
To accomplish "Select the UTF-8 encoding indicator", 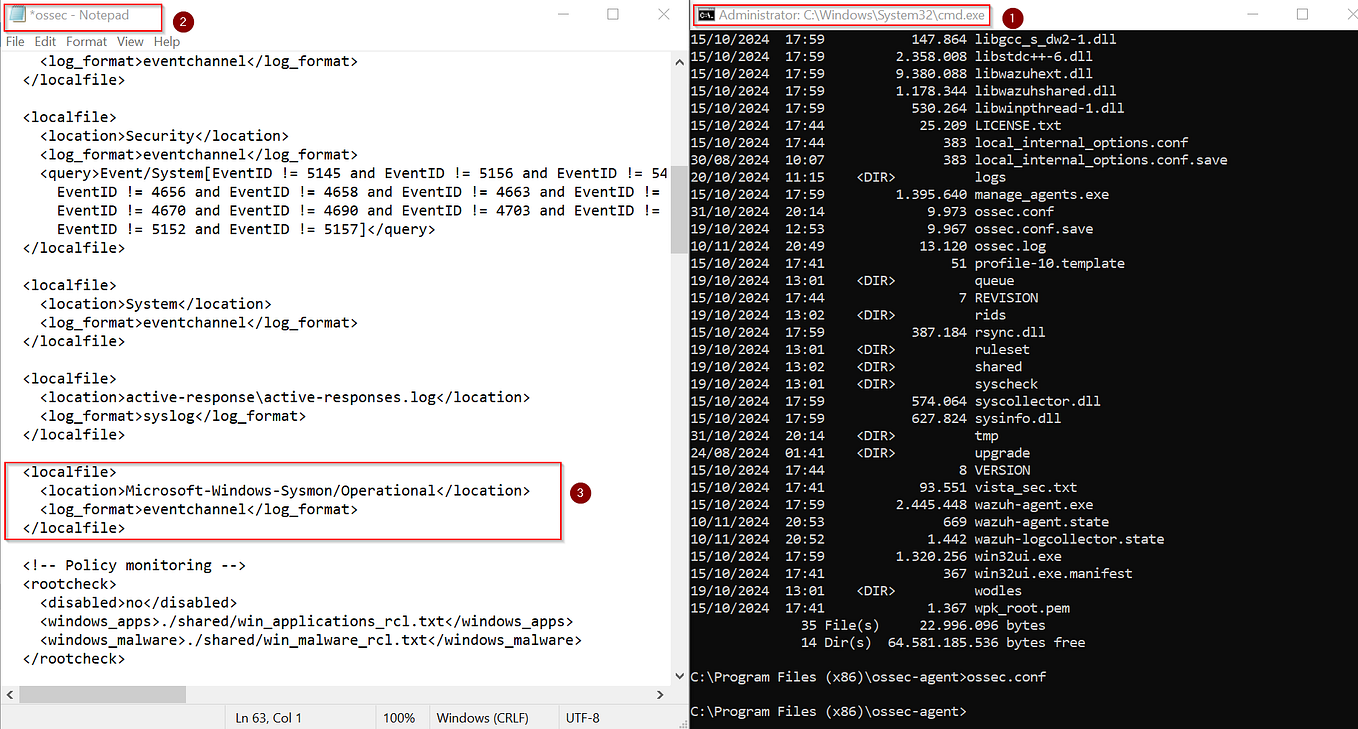I will 584,717.
